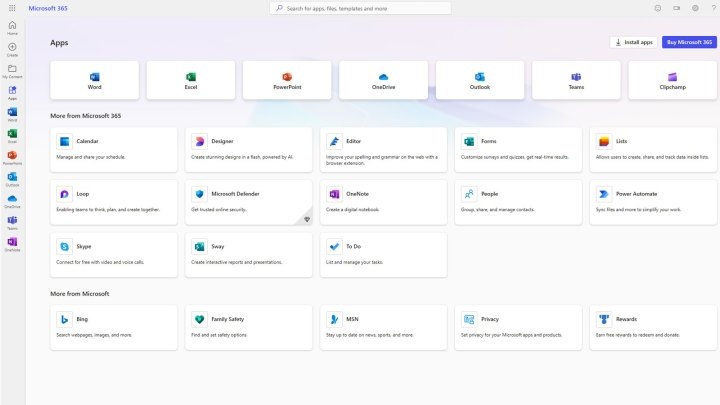This screenshot has width=720, height=405.
Task: Open Home in the left sidebar
Action: click(x=12, y=28)
